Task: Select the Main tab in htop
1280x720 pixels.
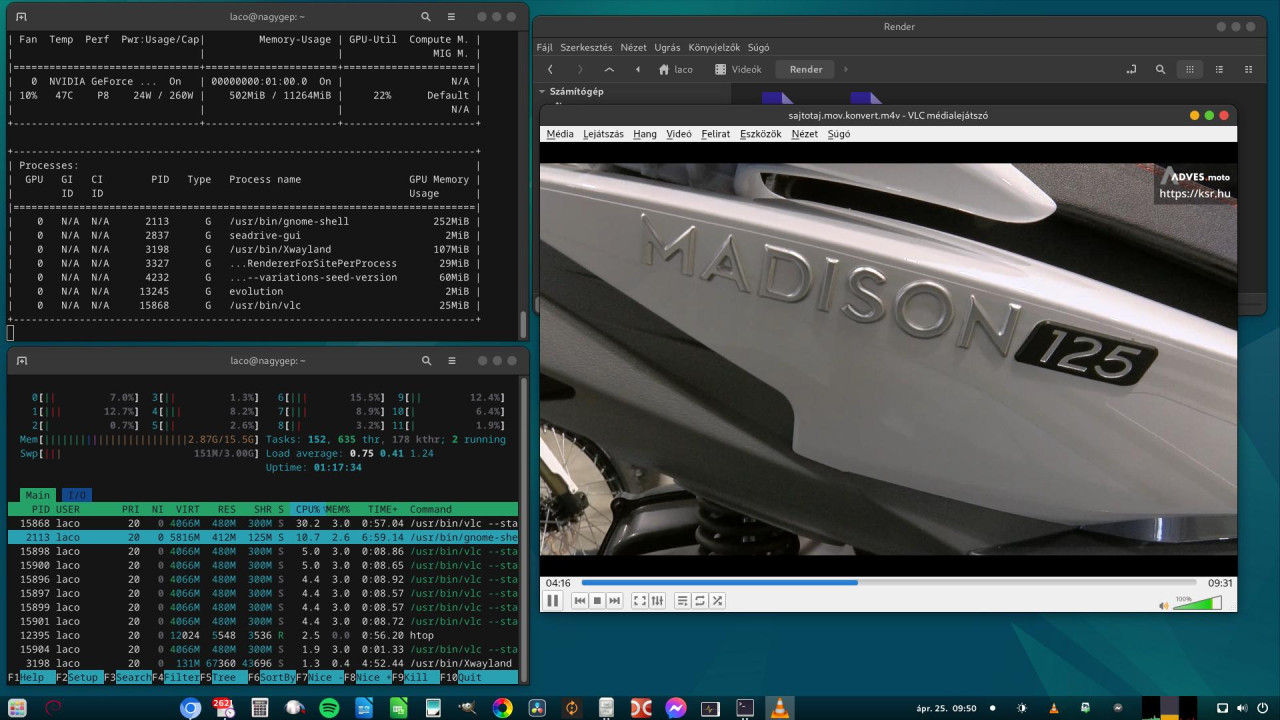Action: point(38,495)
